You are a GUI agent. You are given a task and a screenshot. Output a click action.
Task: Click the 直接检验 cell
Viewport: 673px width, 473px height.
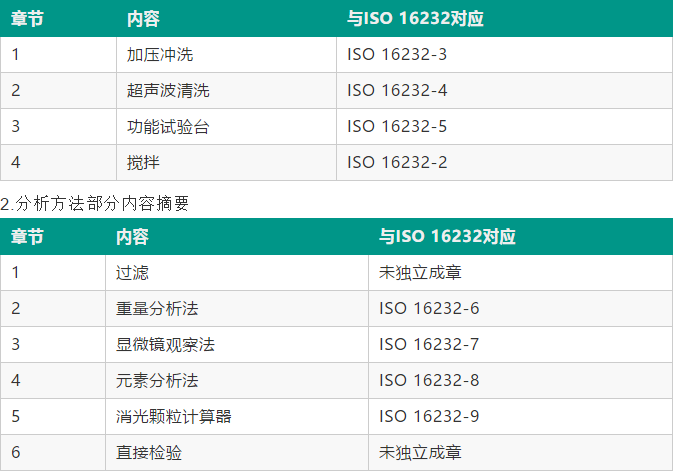tap(237, 453)
